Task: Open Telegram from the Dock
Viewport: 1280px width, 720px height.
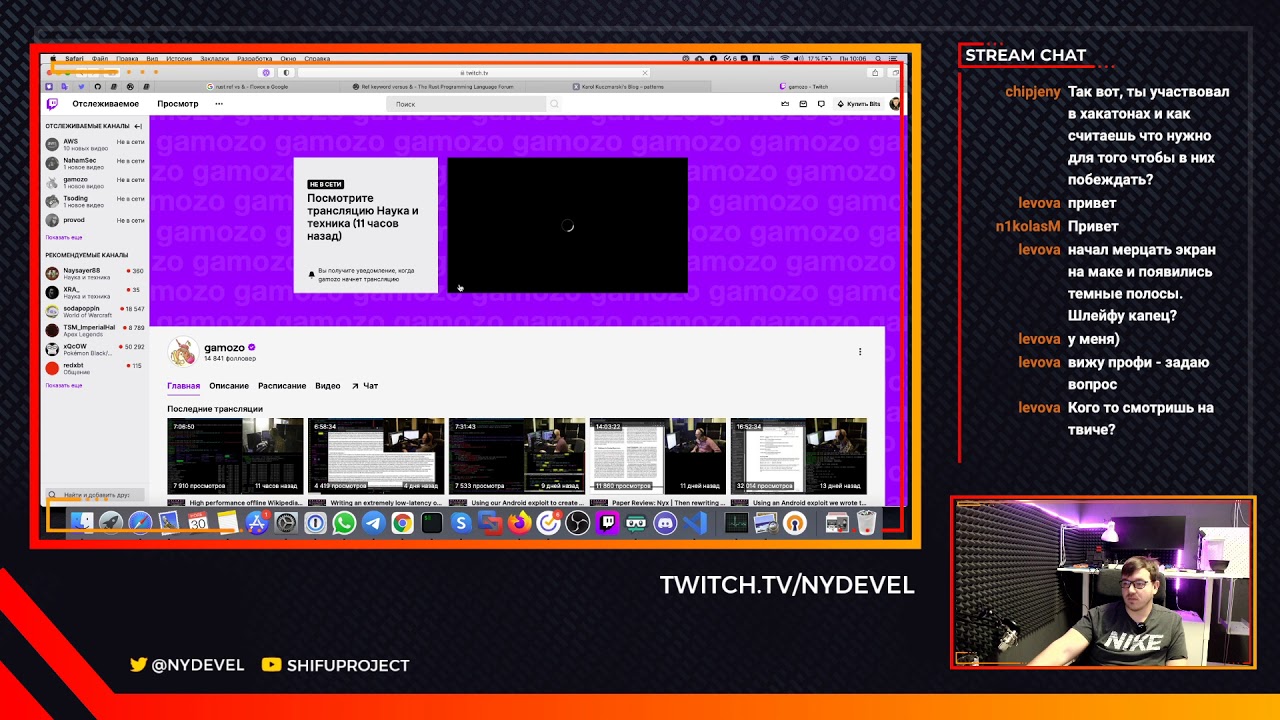Action: [373, 522]
